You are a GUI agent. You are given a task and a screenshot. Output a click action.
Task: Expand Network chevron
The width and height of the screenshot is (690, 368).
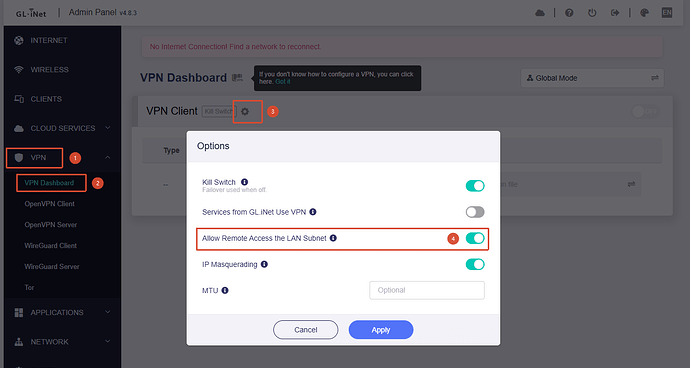pos(107,342)
